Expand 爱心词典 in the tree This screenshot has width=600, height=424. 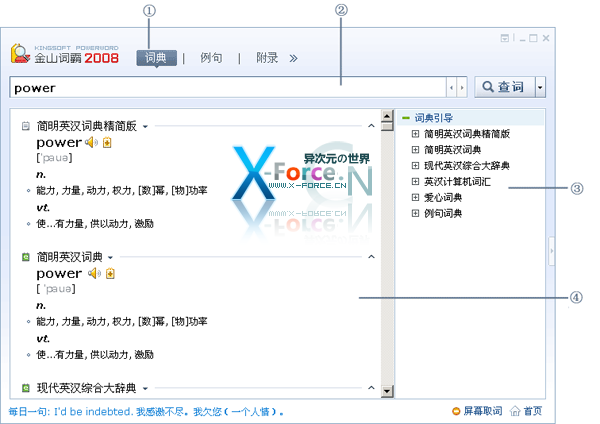click(415, 197)
